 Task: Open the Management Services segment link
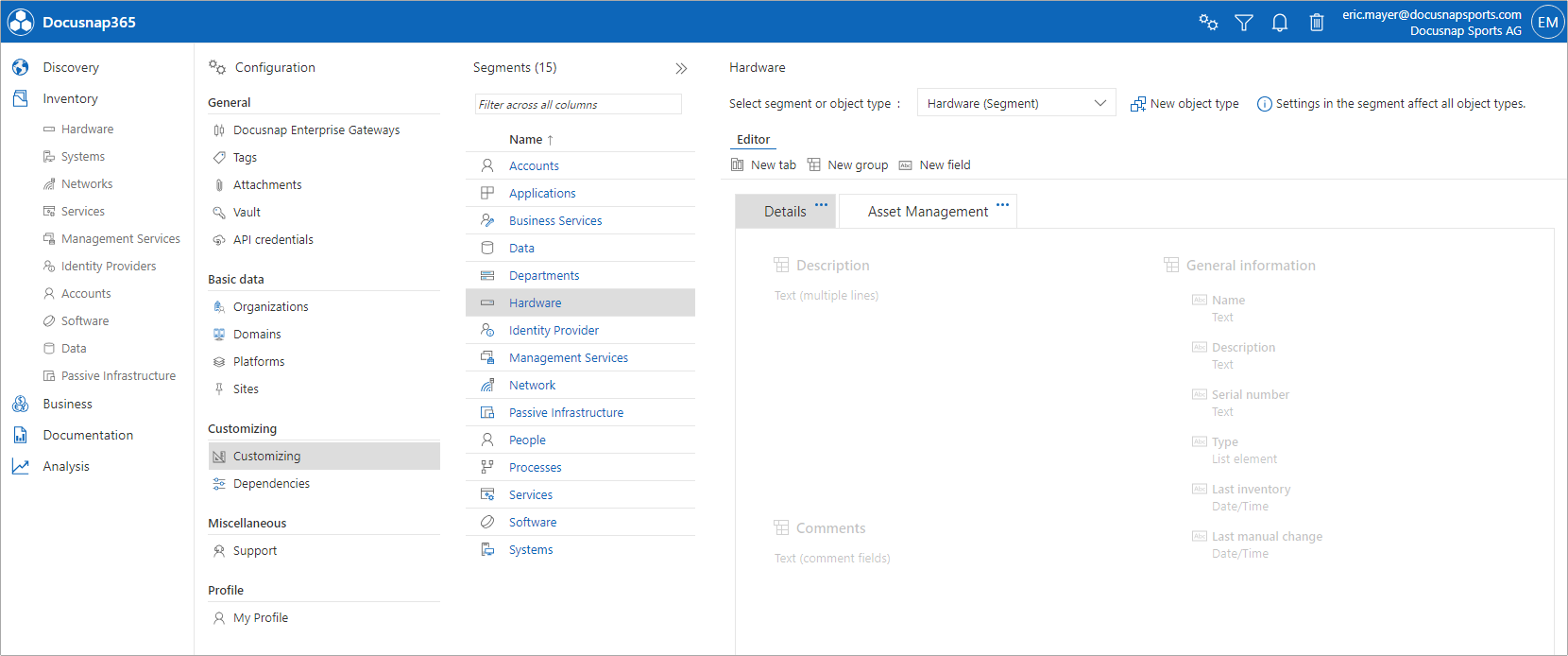coord(568,358)
